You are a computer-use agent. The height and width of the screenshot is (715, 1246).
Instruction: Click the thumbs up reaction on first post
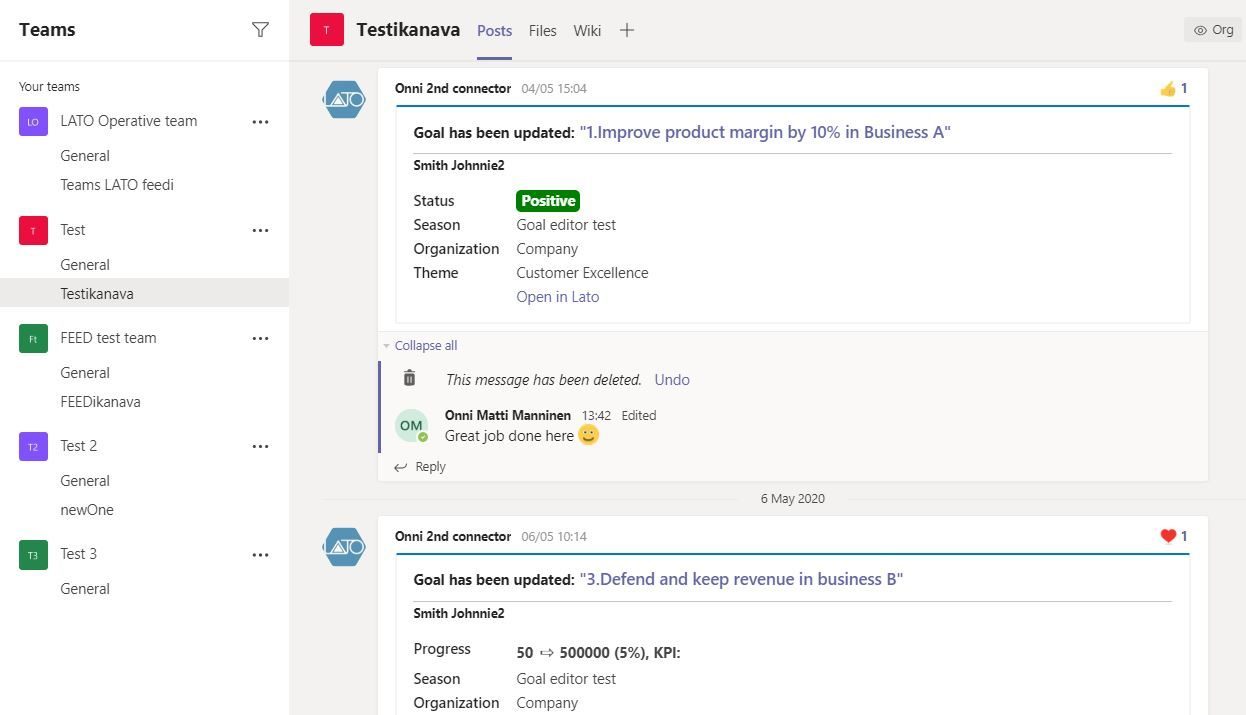[x=1172, y=89]
